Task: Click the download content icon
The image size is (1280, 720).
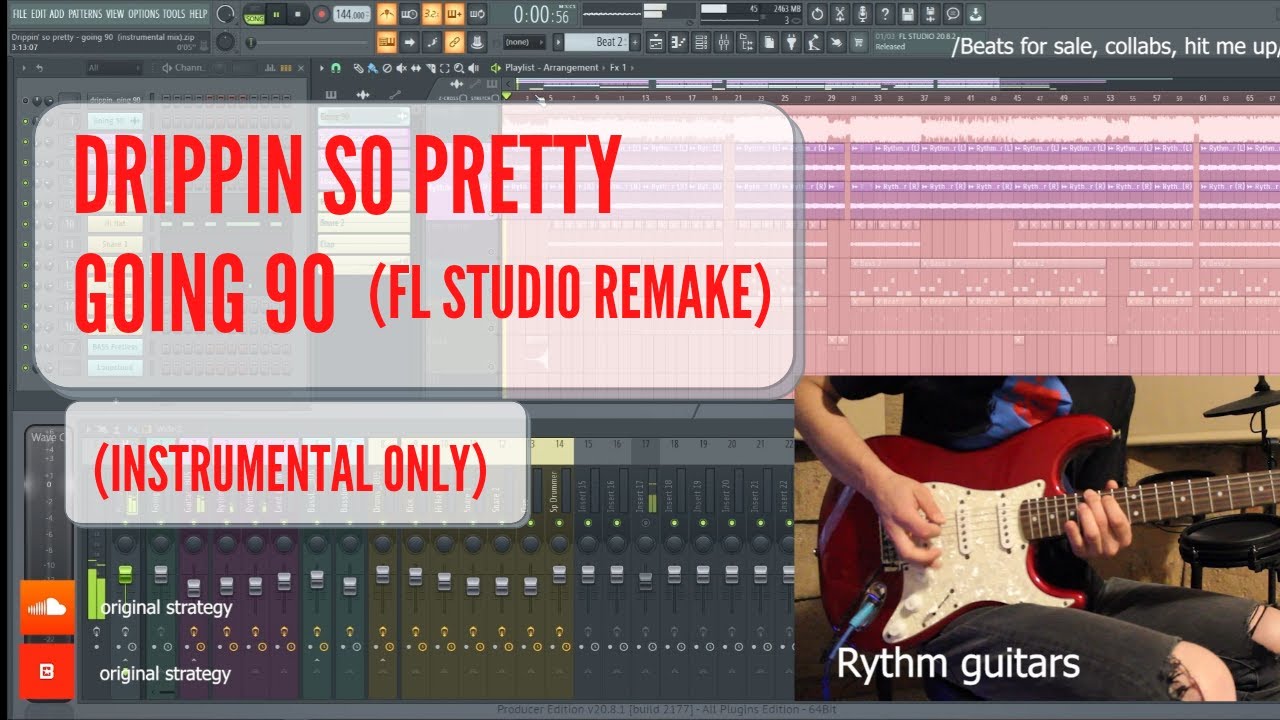Action: pos(976,14)
